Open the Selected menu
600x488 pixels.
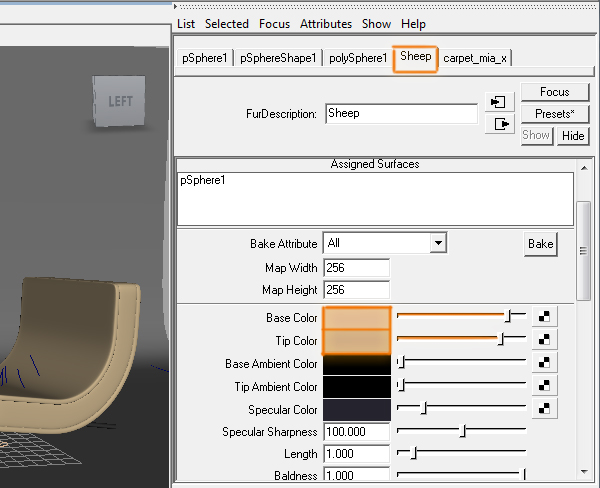[227, 24]
